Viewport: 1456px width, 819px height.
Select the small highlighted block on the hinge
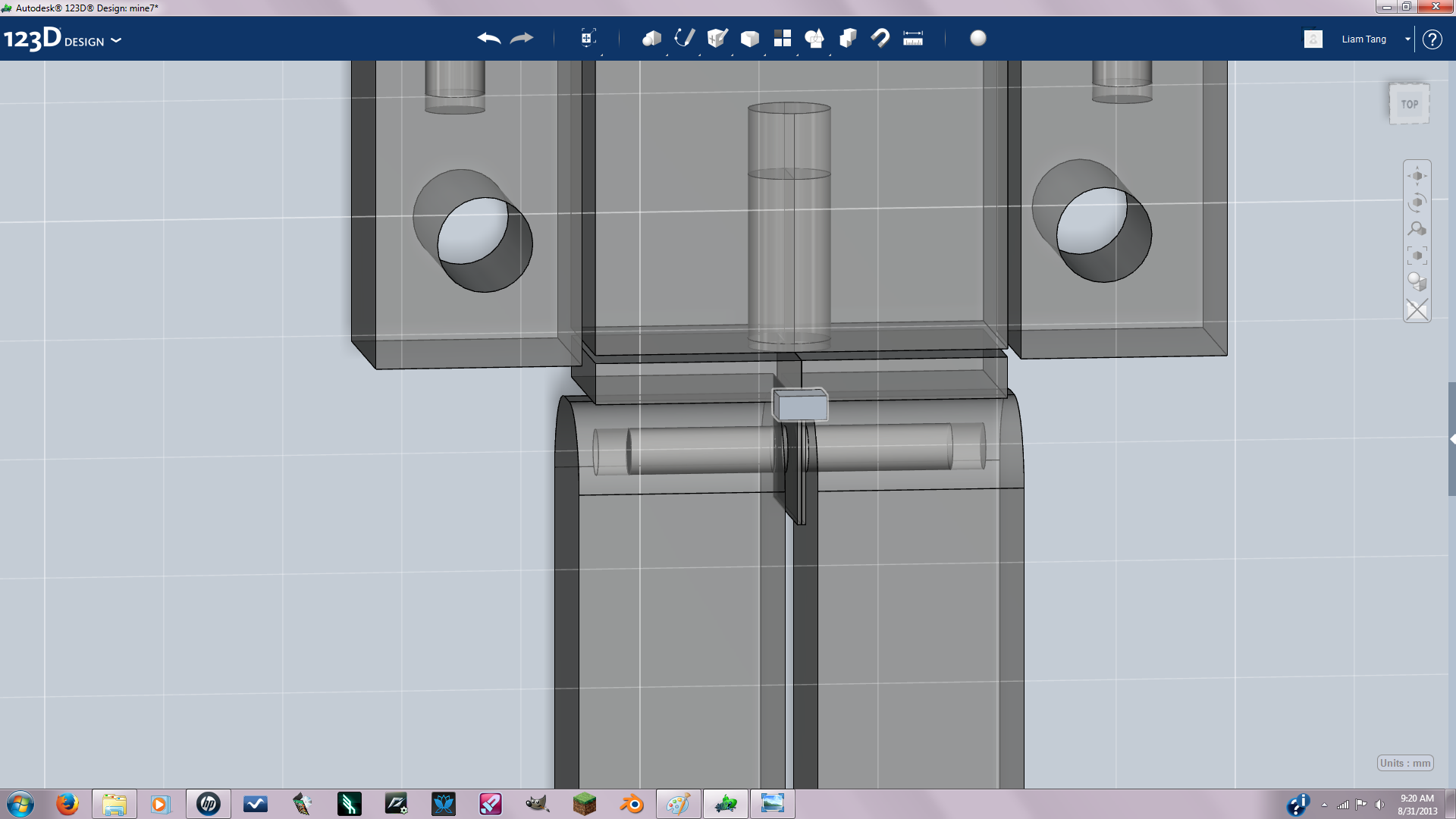pos(801,406)
